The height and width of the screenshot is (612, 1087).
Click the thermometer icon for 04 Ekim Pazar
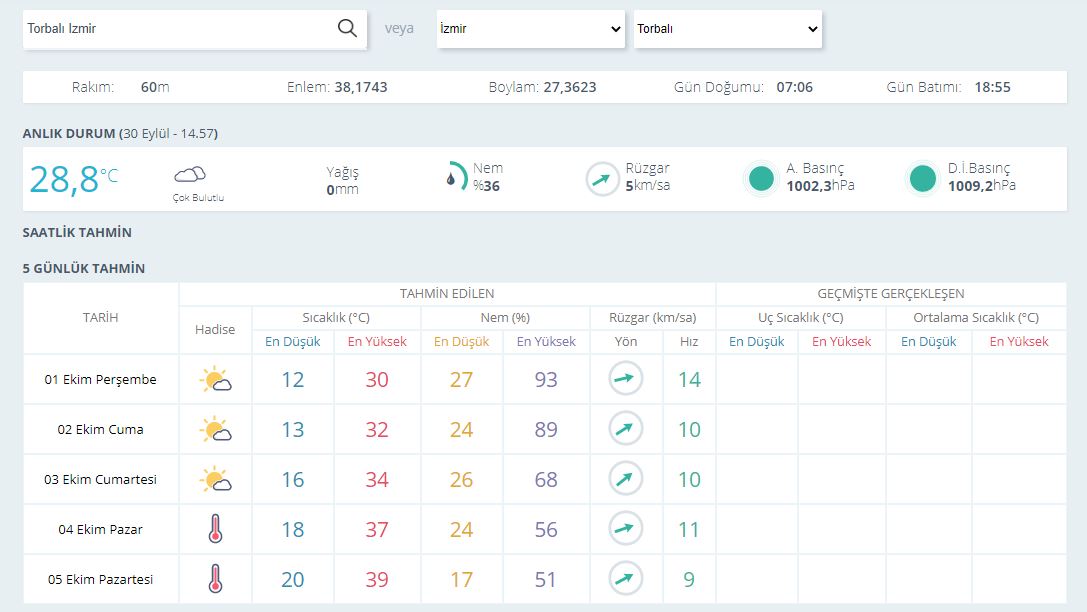point(216,529)
